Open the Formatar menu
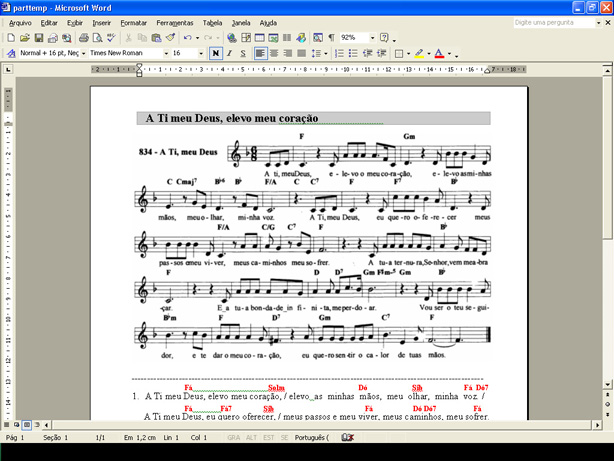 click(134, 23)
